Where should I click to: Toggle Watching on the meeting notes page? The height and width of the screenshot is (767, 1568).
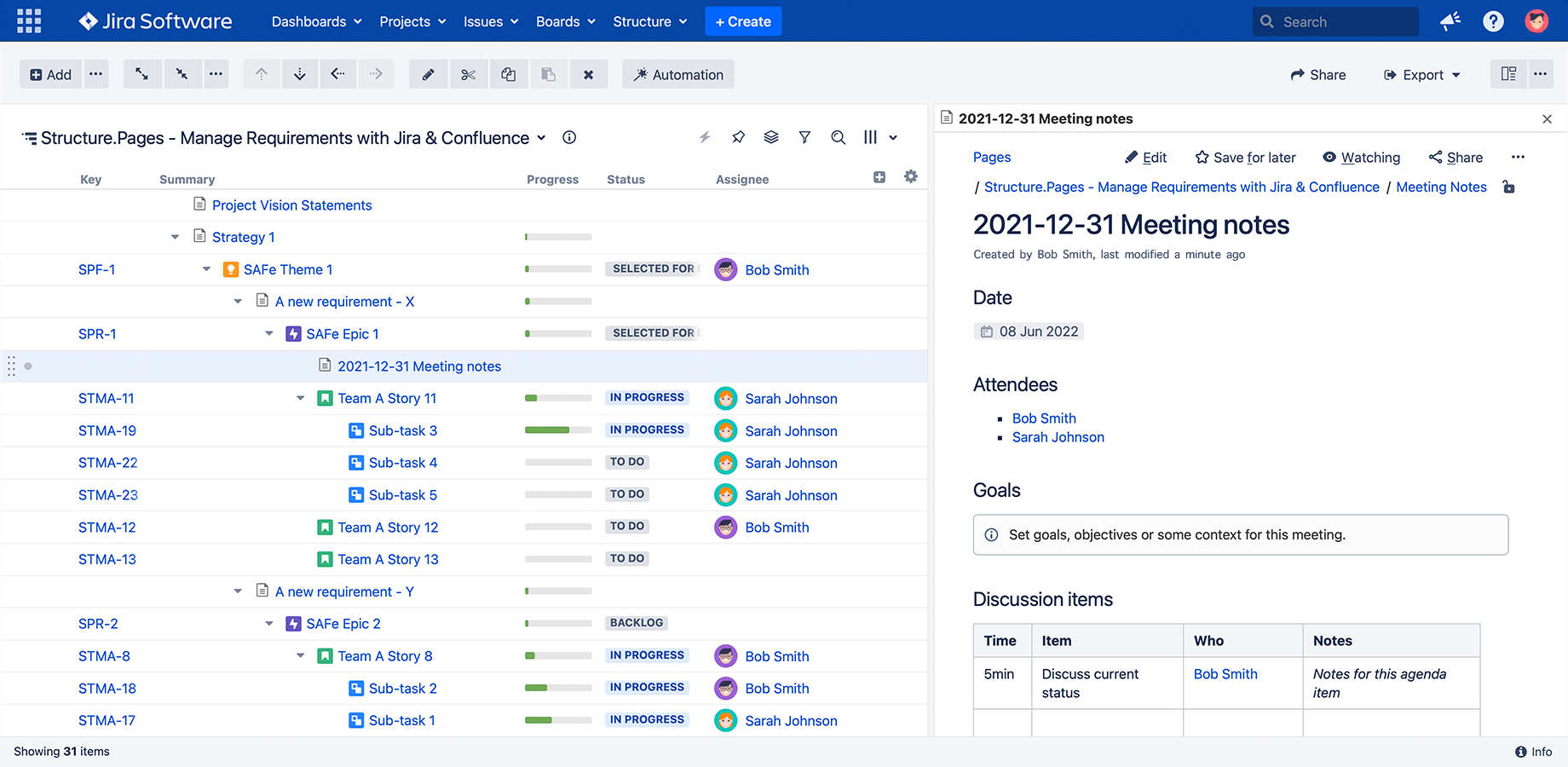[1361, 158]
